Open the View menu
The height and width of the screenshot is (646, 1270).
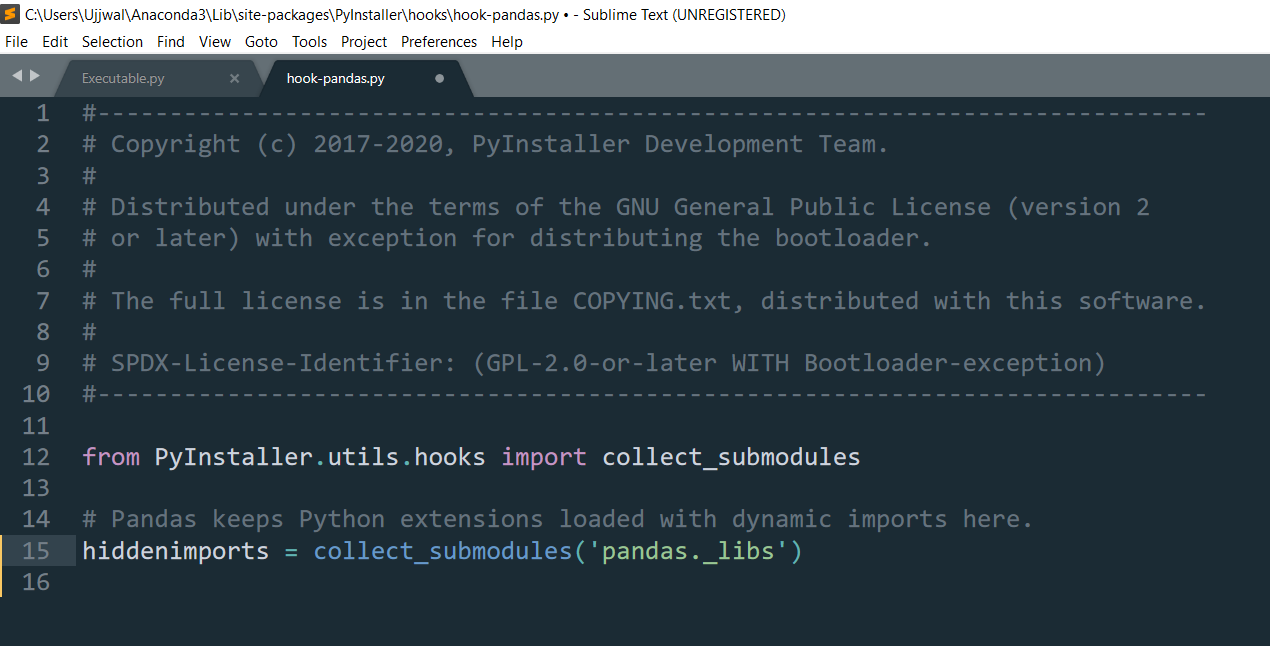(x=215, y=42)
